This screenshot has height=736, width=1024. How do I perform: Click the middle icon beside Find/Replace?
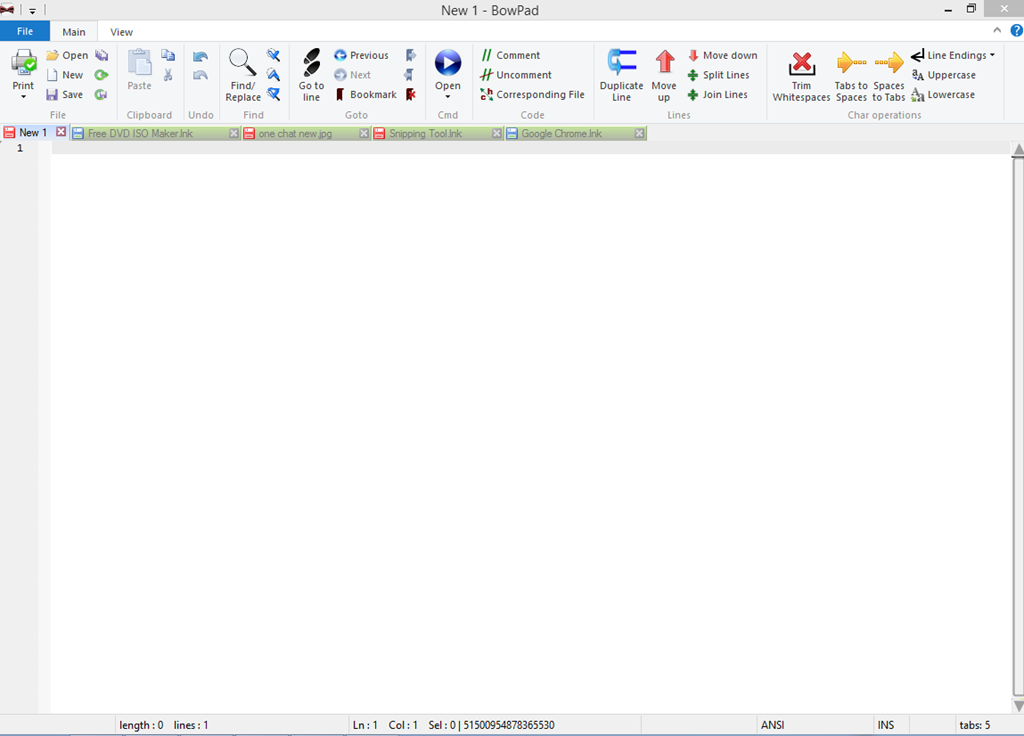tap(274, 75)
